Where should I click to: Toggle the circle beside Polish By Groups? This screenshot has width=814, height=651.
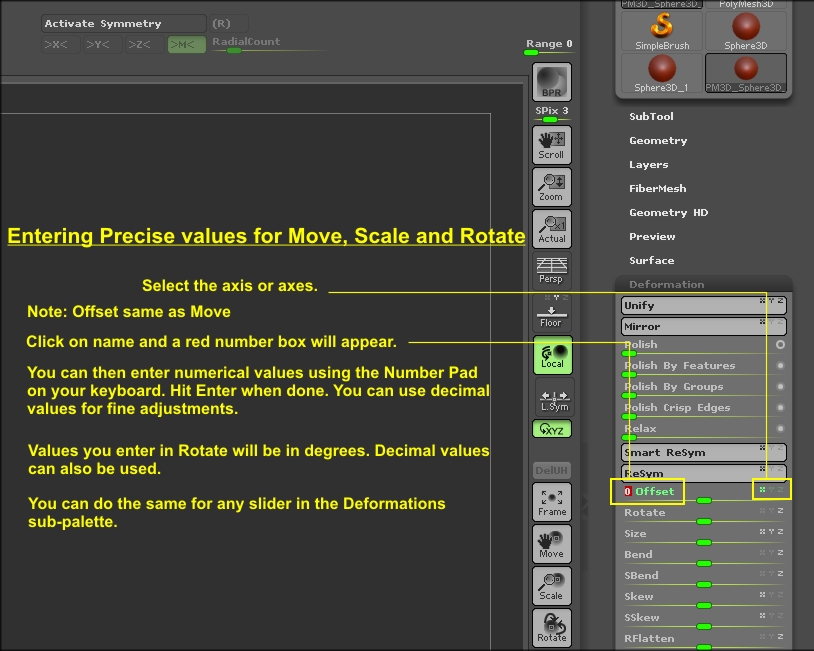780,386
